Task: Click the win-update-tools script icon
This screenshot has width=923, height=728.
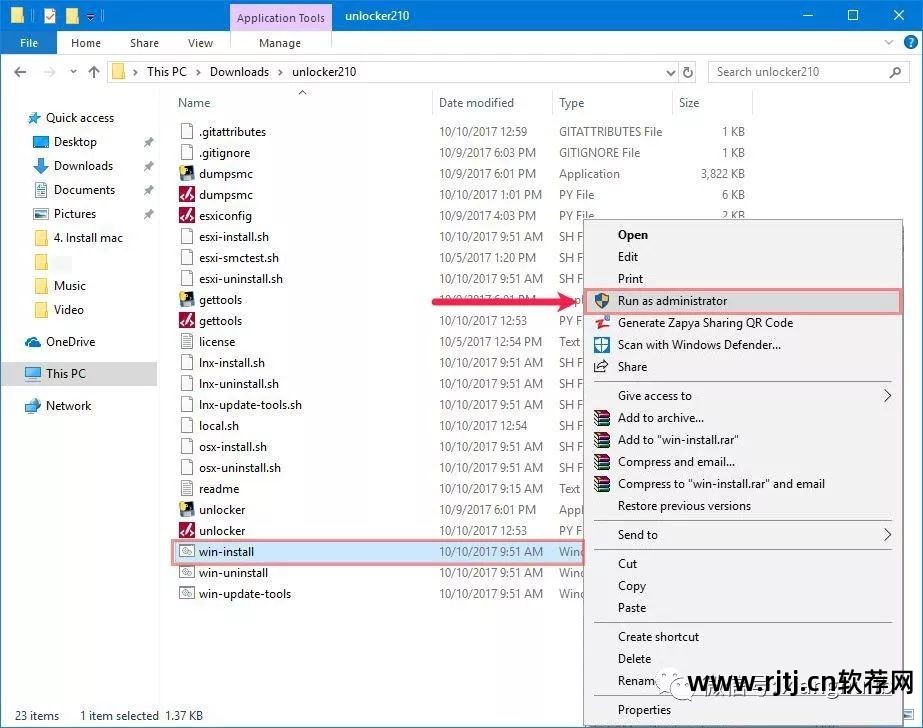Action: tap(187, 593)
